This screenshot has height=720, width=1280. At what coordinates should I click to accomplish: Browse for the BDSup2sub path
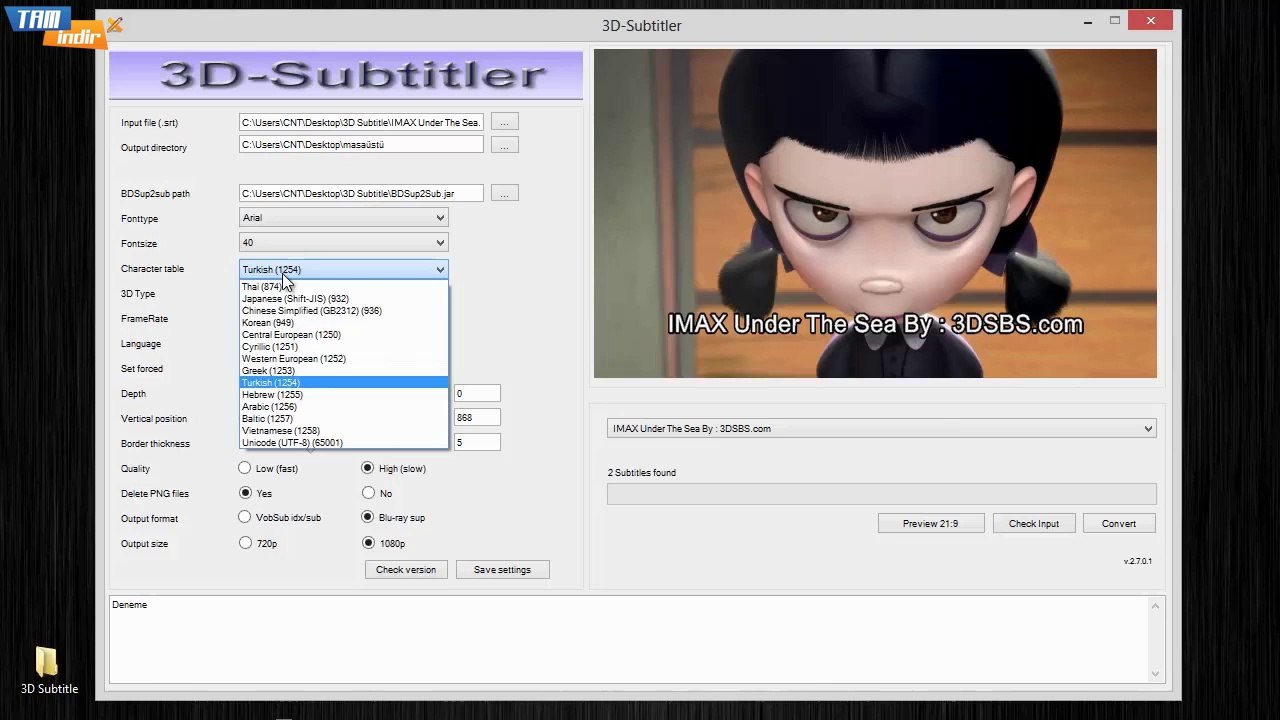click(x=504, y=193)
